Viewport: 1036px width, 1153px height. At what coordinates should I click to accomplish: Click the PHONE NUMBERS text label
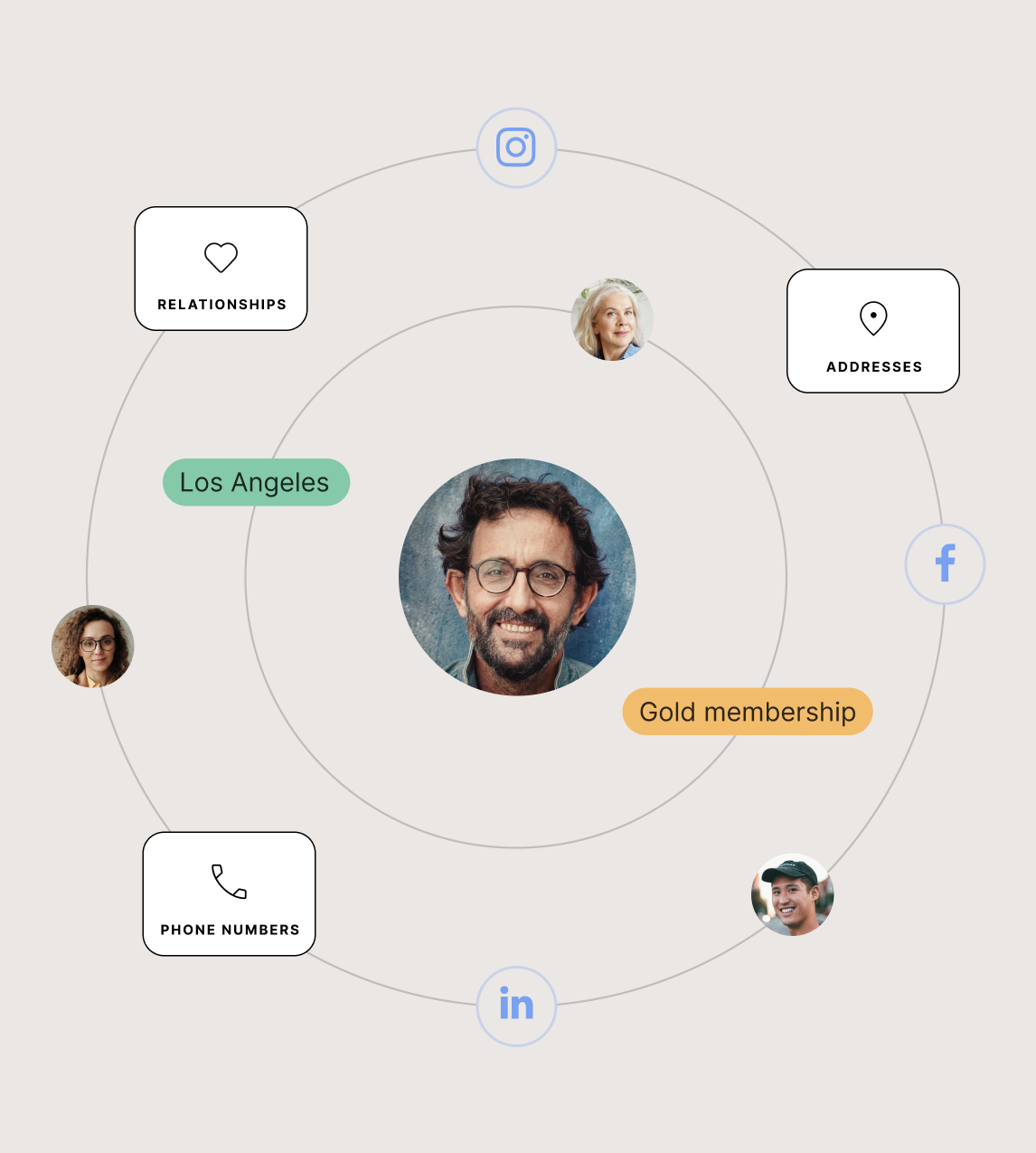(x=230, y=930)
